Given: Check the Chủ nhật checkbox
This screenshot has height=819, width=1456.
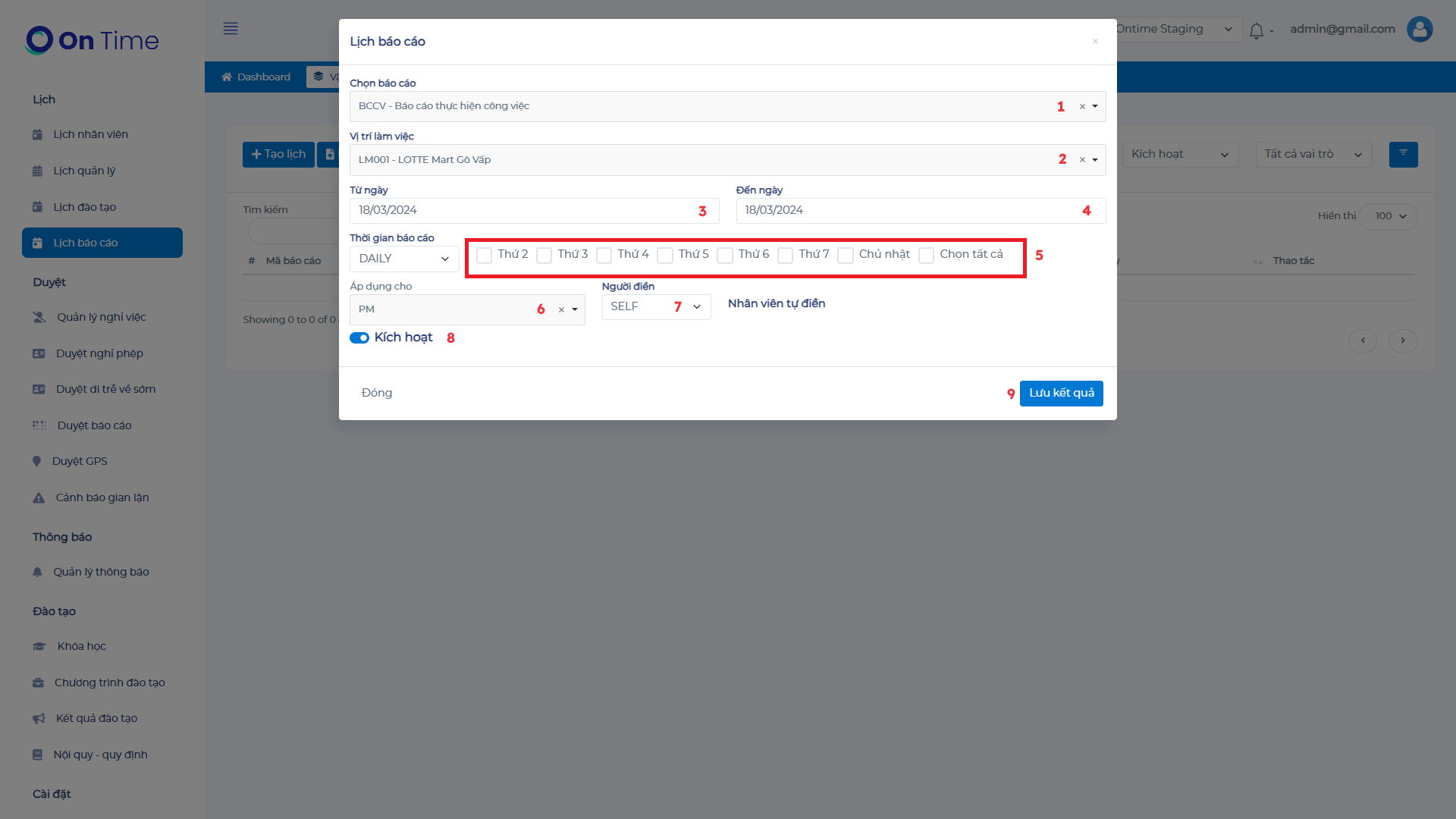Looking at the screenshot, I should tap(846, 256).
